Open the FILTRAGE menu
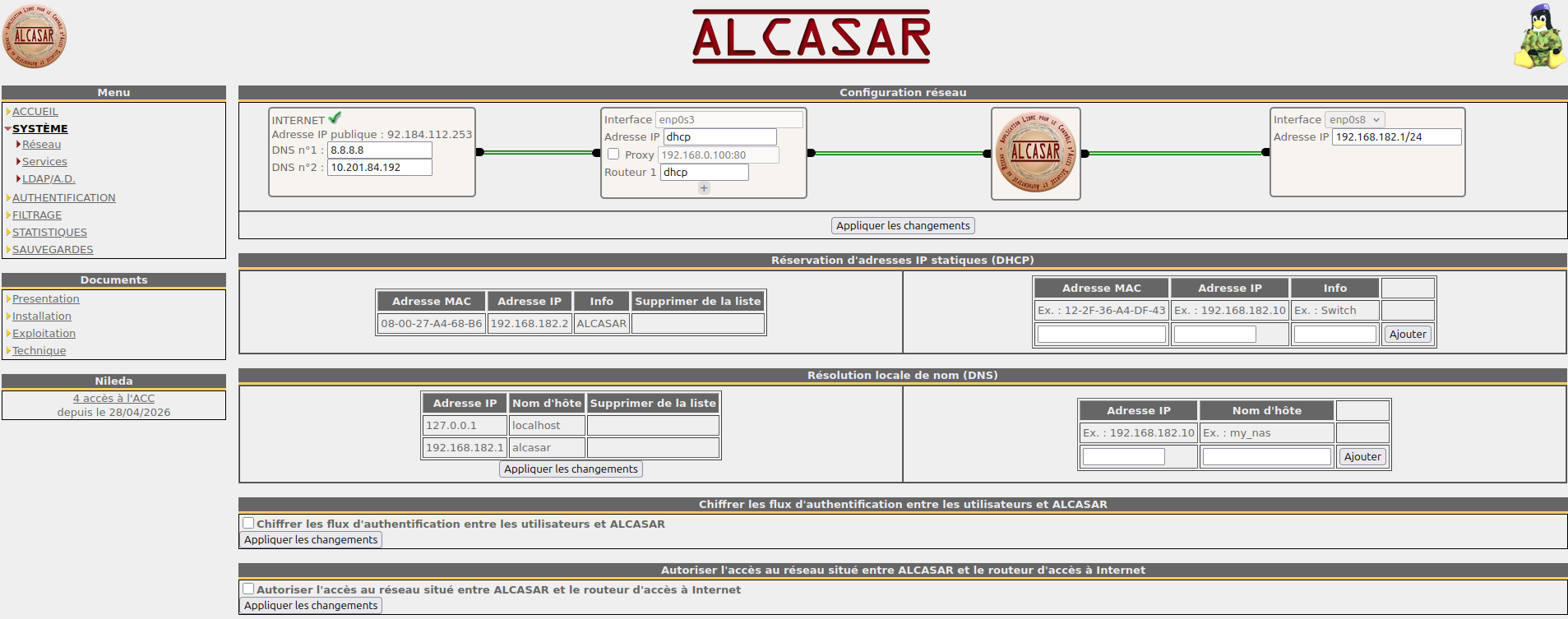 click(37, 215)
